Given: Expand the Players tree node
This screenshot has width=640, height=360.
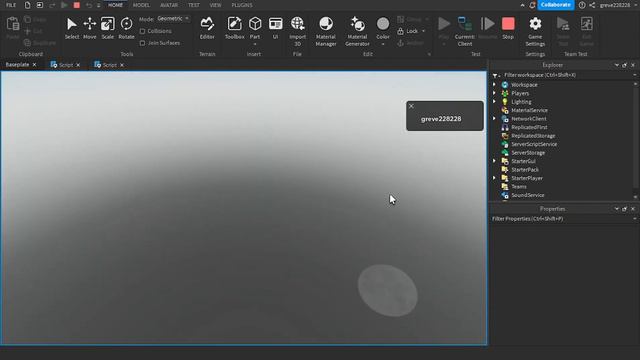Looking at the screenshot, I should tap(494, 93).
